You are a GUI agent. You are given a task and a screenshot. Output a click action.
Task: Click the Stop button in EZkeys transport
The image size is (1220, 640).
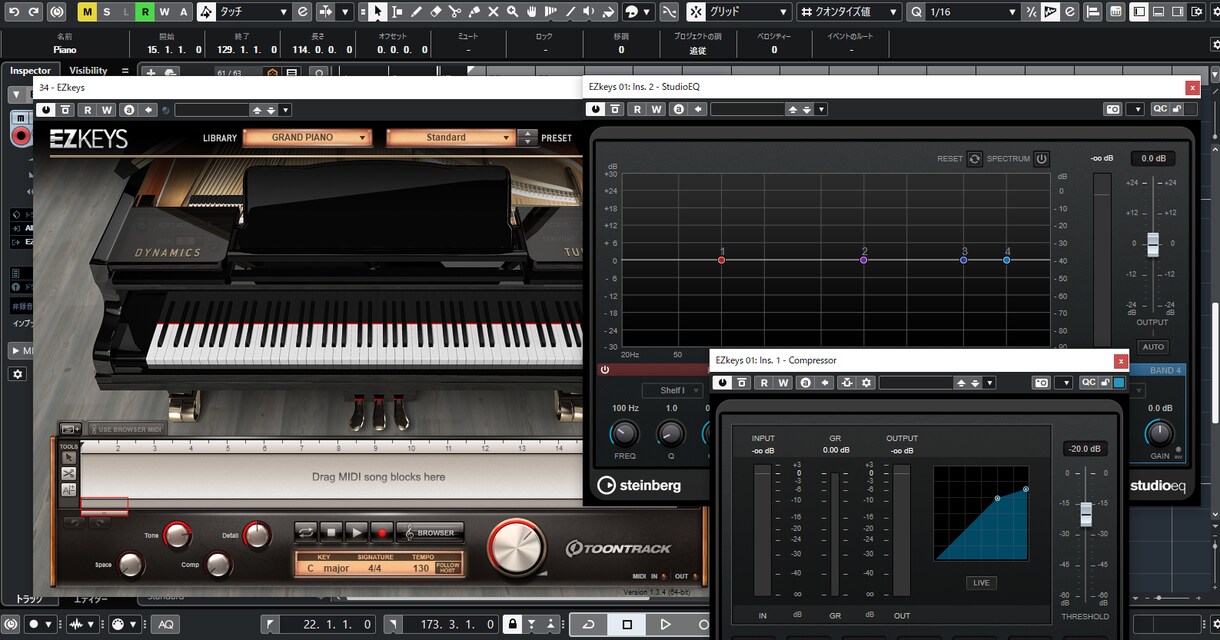coord(331,532)
